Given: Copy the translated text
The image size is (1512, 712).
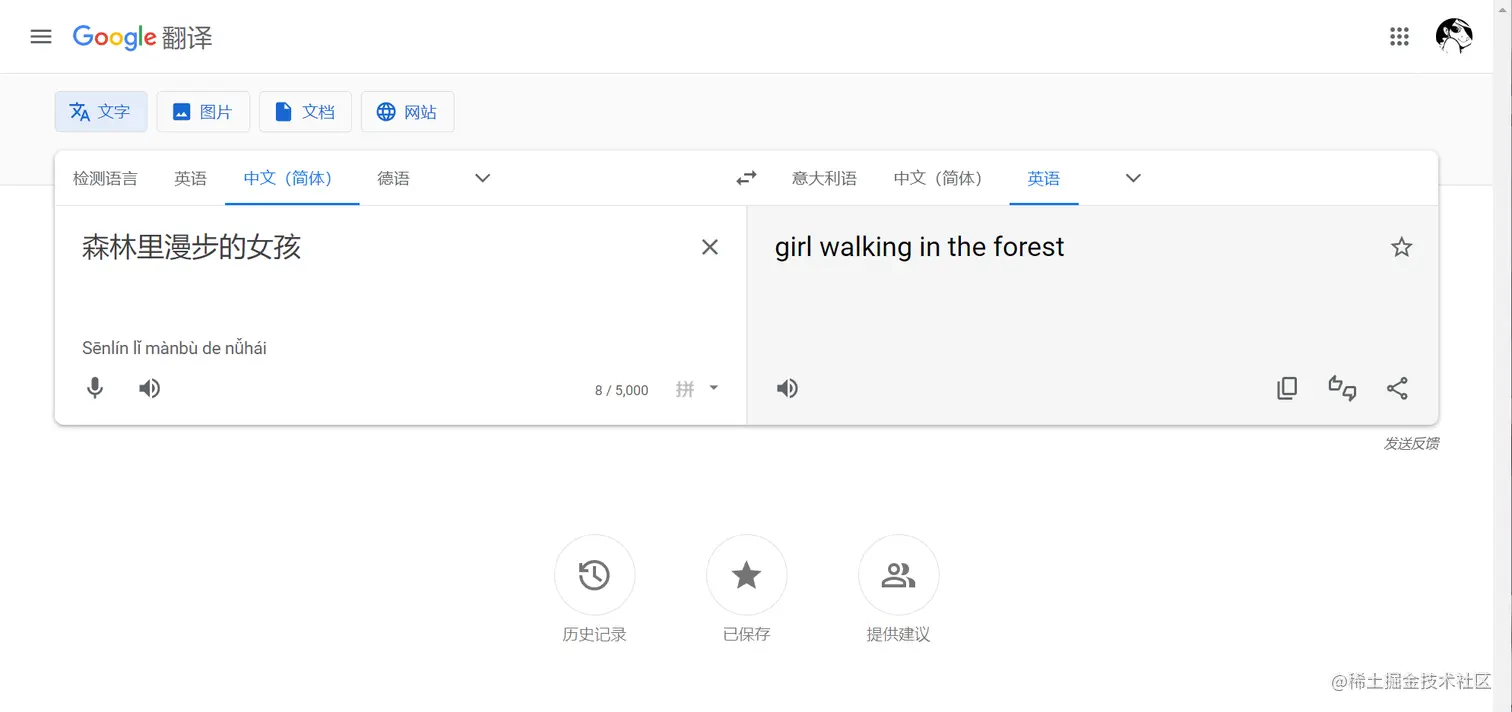Looking at the screenshot, I should point(1287,388).
